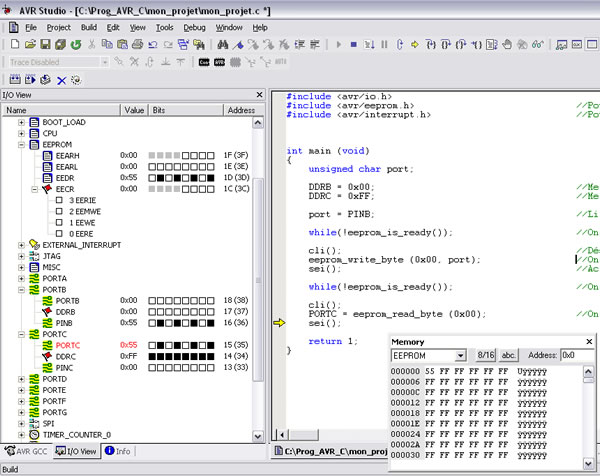Click the Open folder toolbar icon
Screen dimensions: 600x476
click(x=32, y=44)
